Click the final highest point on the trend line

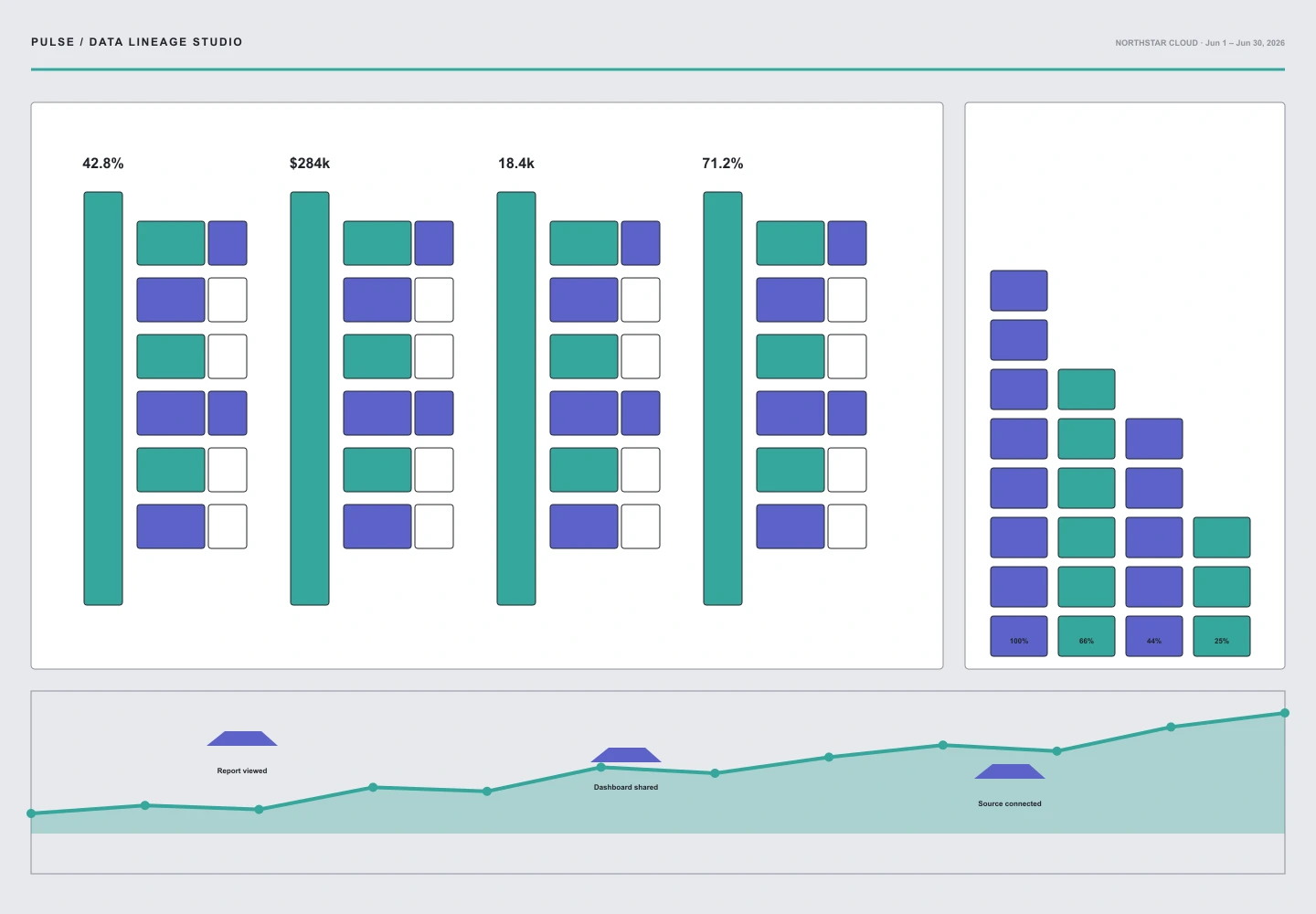[x=1284, y=713]
